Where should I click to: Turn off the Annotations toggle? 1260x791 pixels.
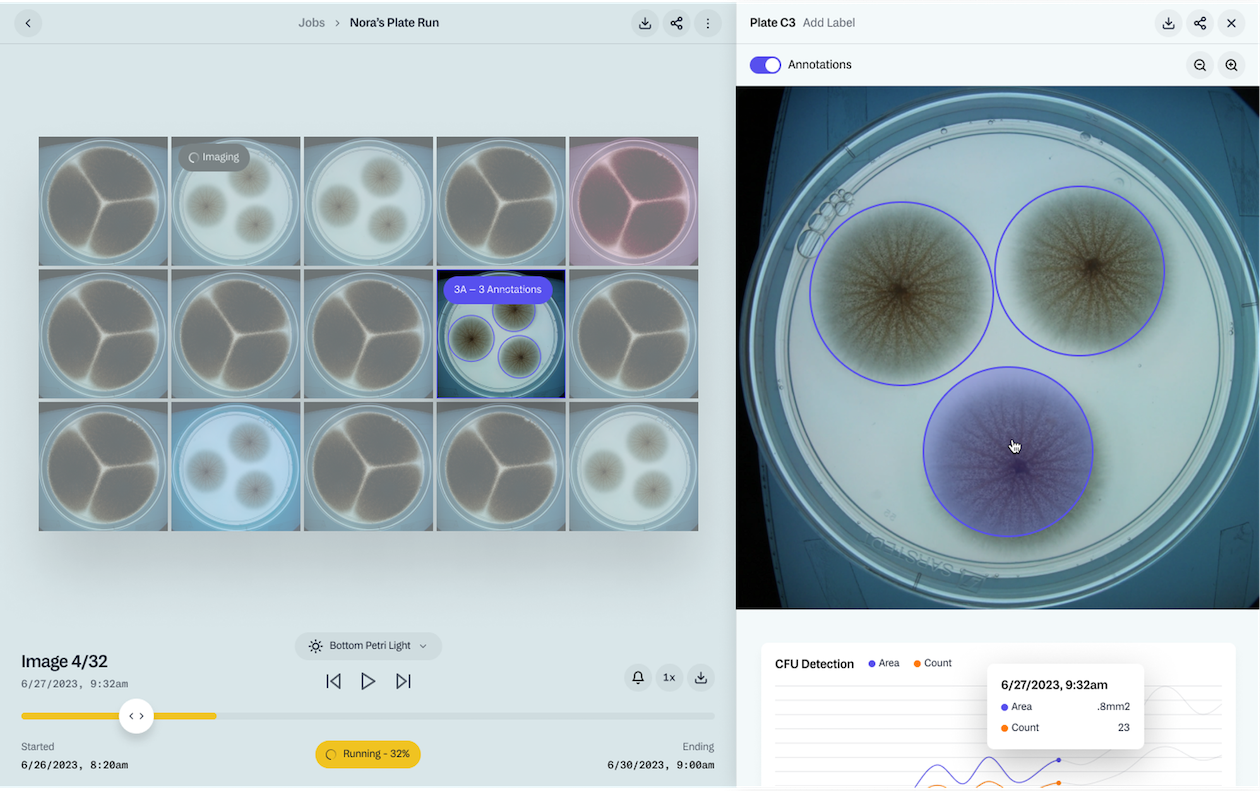[x=765, y=65]
